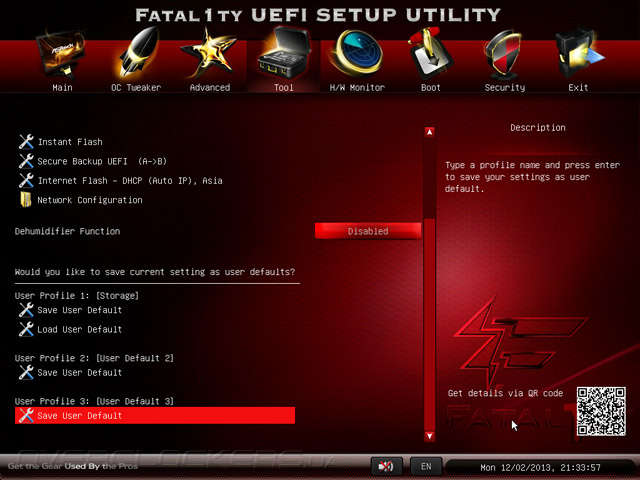Click Get details via QR code text
The image size is (640, 480).
tap(505, 393)
